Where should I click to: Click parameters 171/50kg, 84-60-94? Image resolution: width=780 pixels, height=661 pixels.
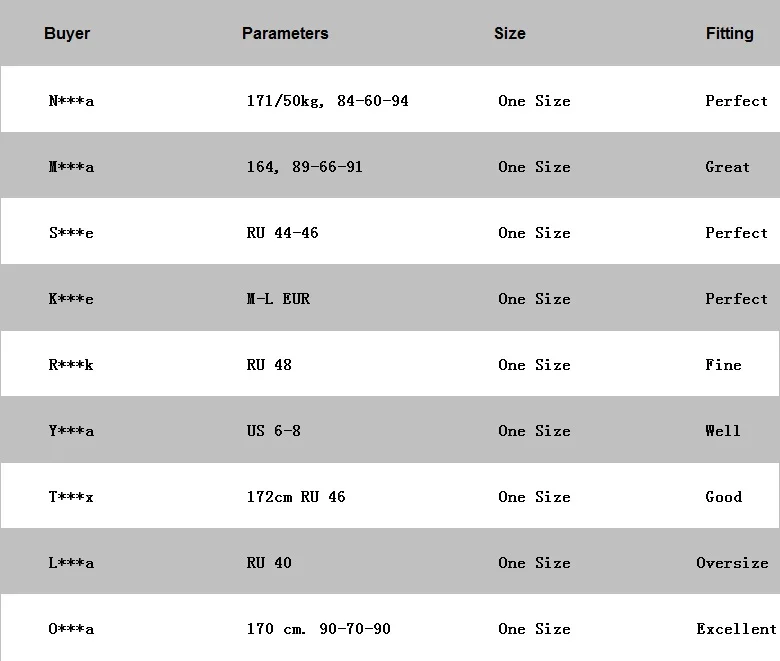click(x=327, y=101)
